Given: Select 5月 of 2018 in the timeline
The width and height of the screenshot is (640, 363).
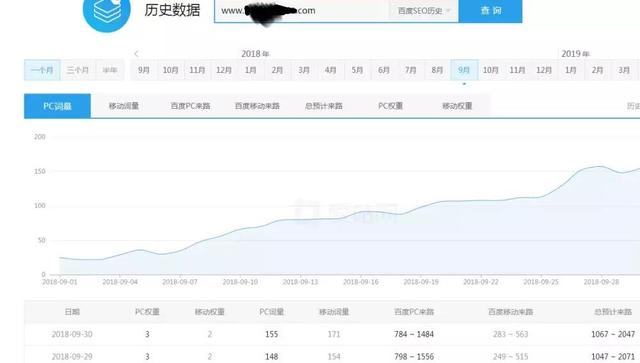Looking at the screenshot, I should (357, 70).
